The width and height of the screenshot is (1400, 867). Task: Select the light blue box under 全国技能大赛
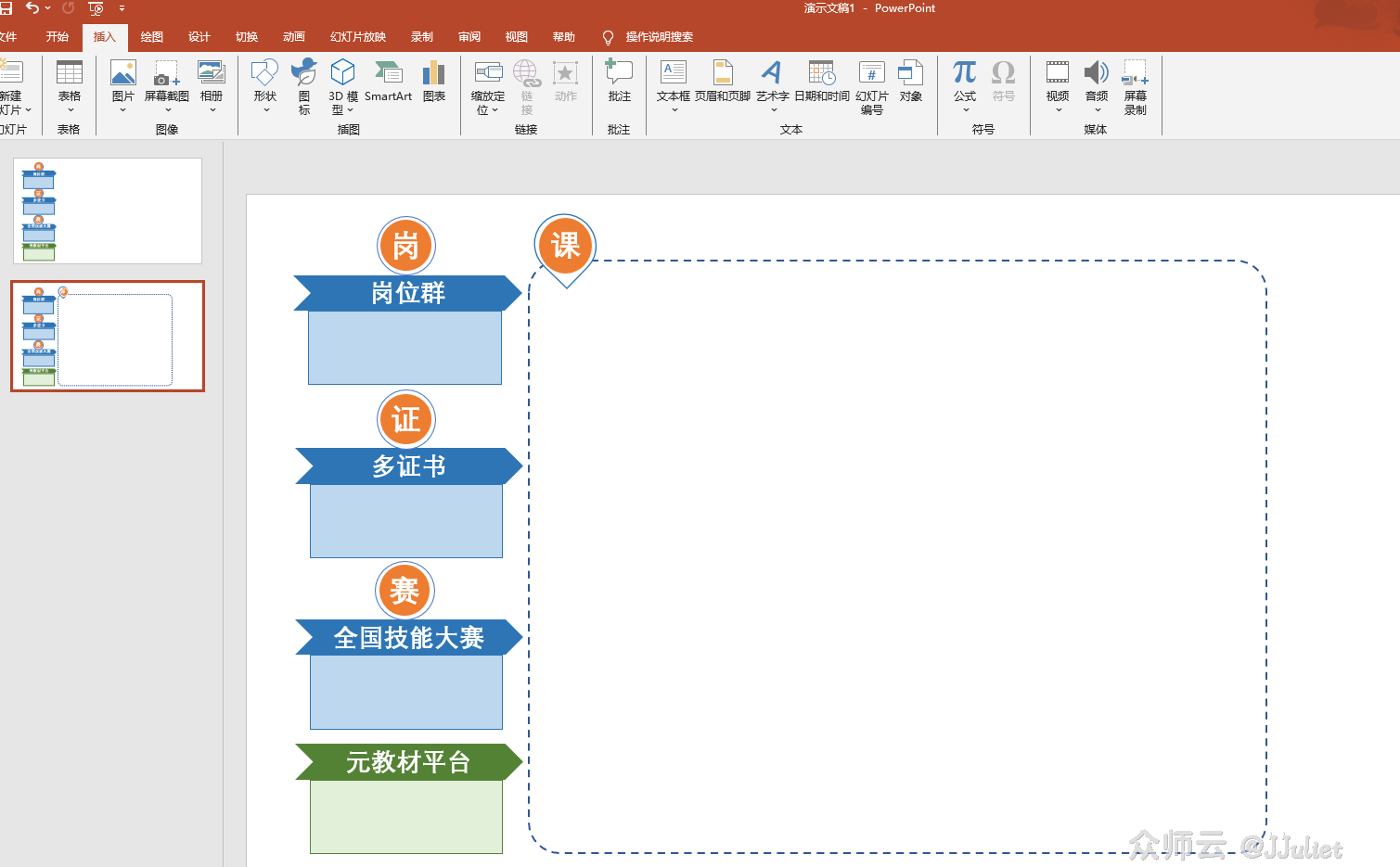click(406, 693)
